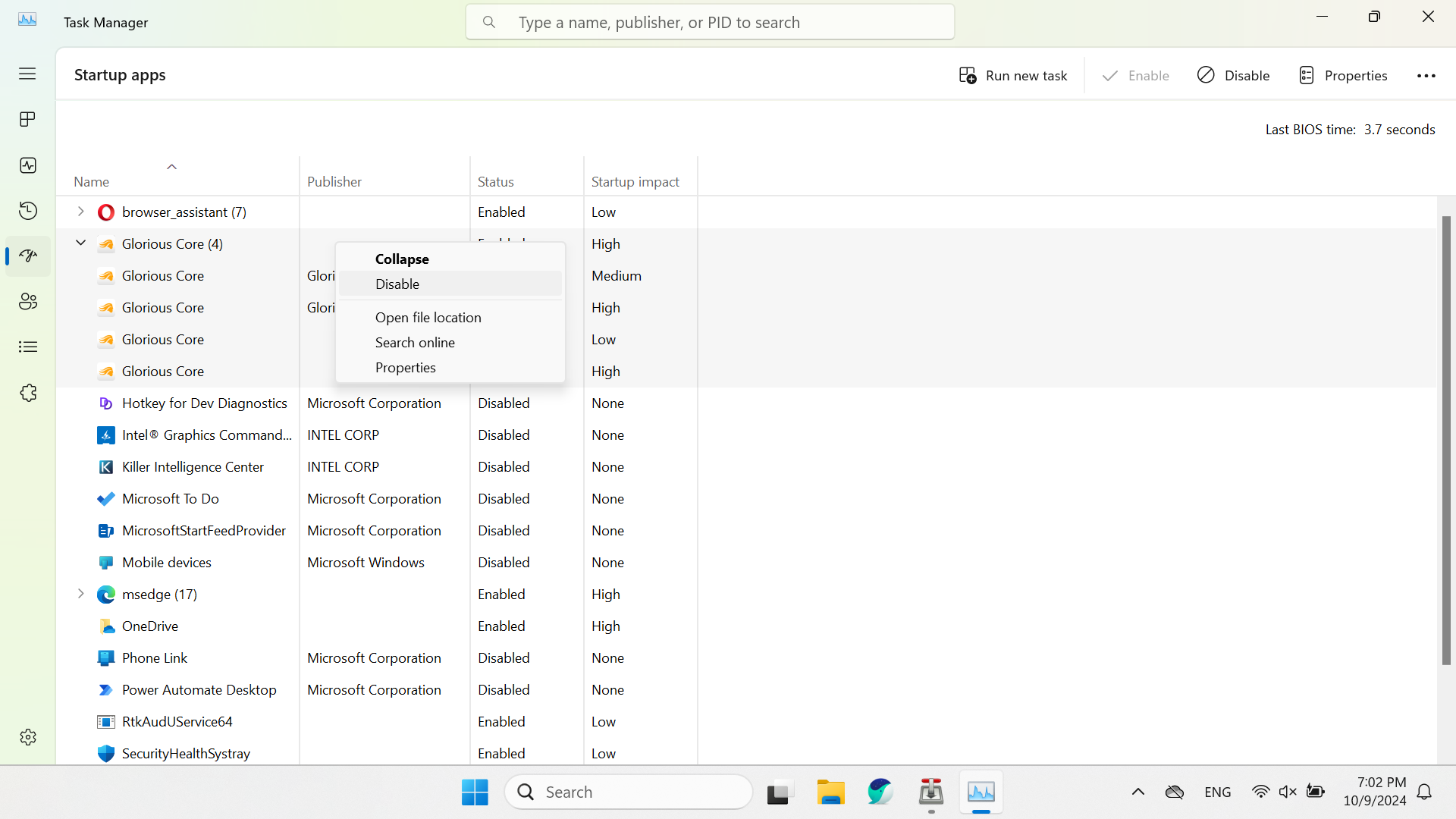The width and height of the screenshot is (1456, 819).
Task: Expand the msedge (17) group
Action: pyautogui.click(x=80, y=594)
